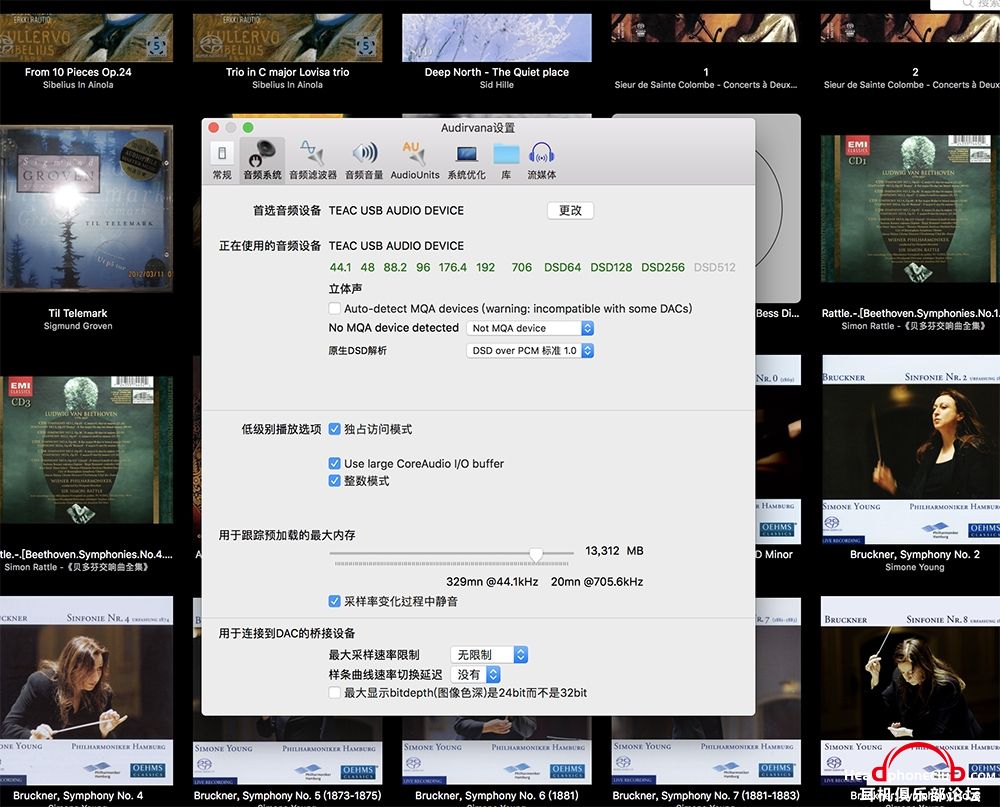This screenshot has width=1000, height=807.
Task: Toggle Use large CoreAudio I/O buffer
Action: pyautogui.click(x=334, y=464)
